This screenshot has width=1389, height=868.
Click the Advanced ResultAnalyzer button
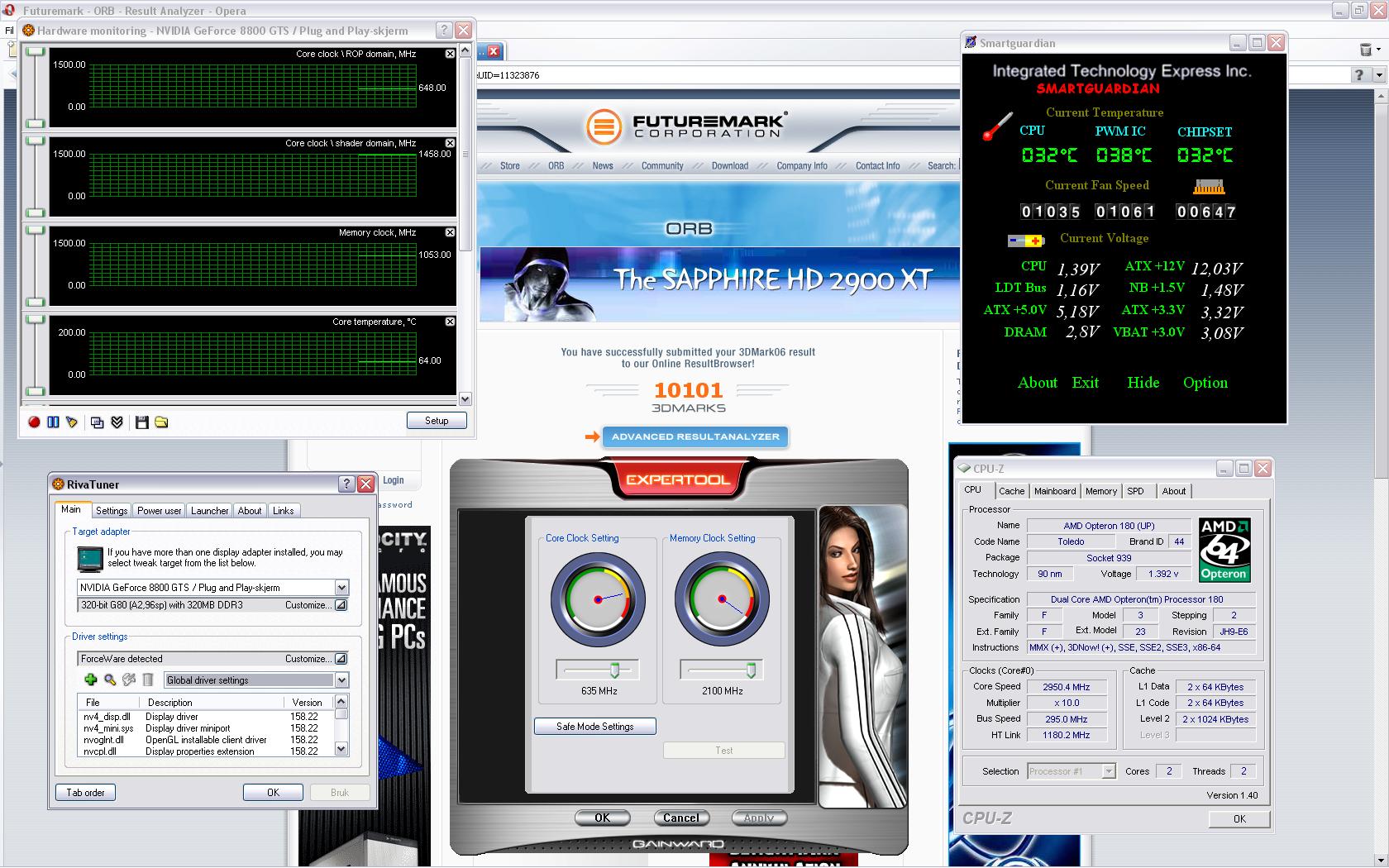(x=695, y=436)
